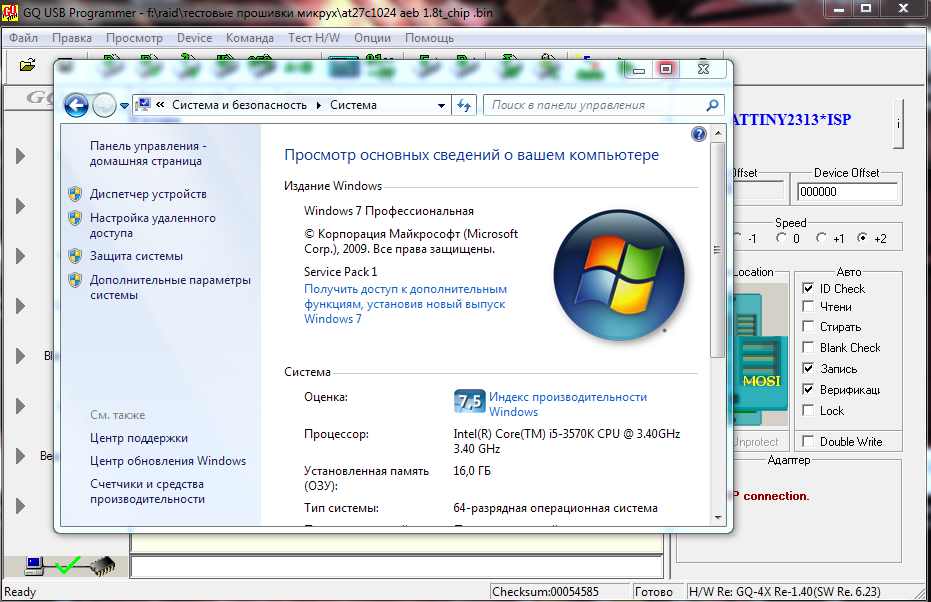Open Защита системы link
931x602 pixels.
coord(137,256)
